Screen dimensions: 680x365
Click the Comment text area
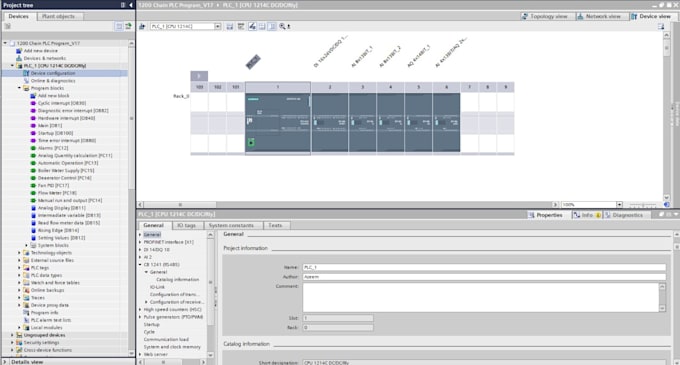[481, 297]
